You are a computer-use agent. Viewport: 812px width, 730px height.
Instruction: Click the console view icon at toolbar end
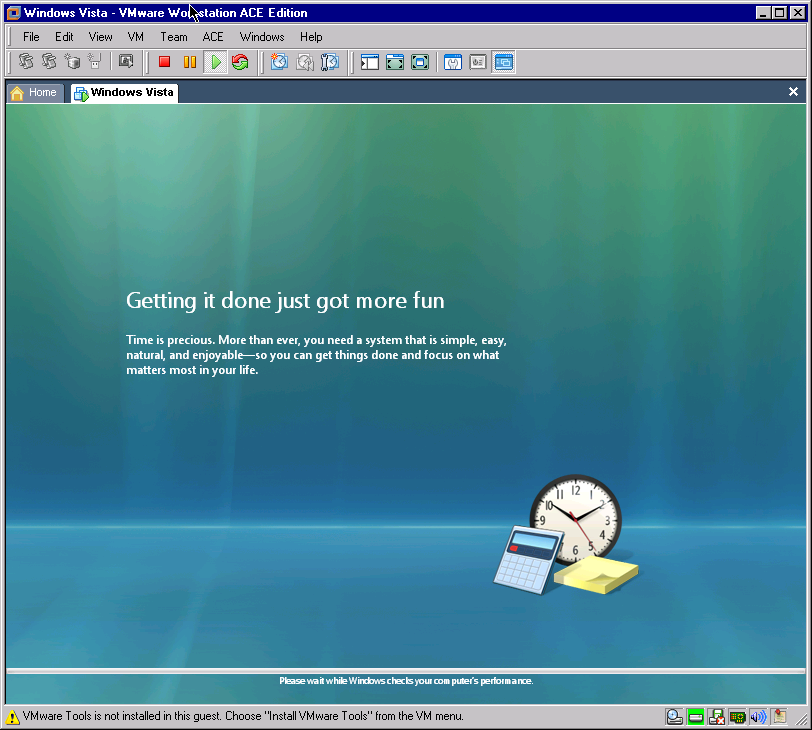503,62
